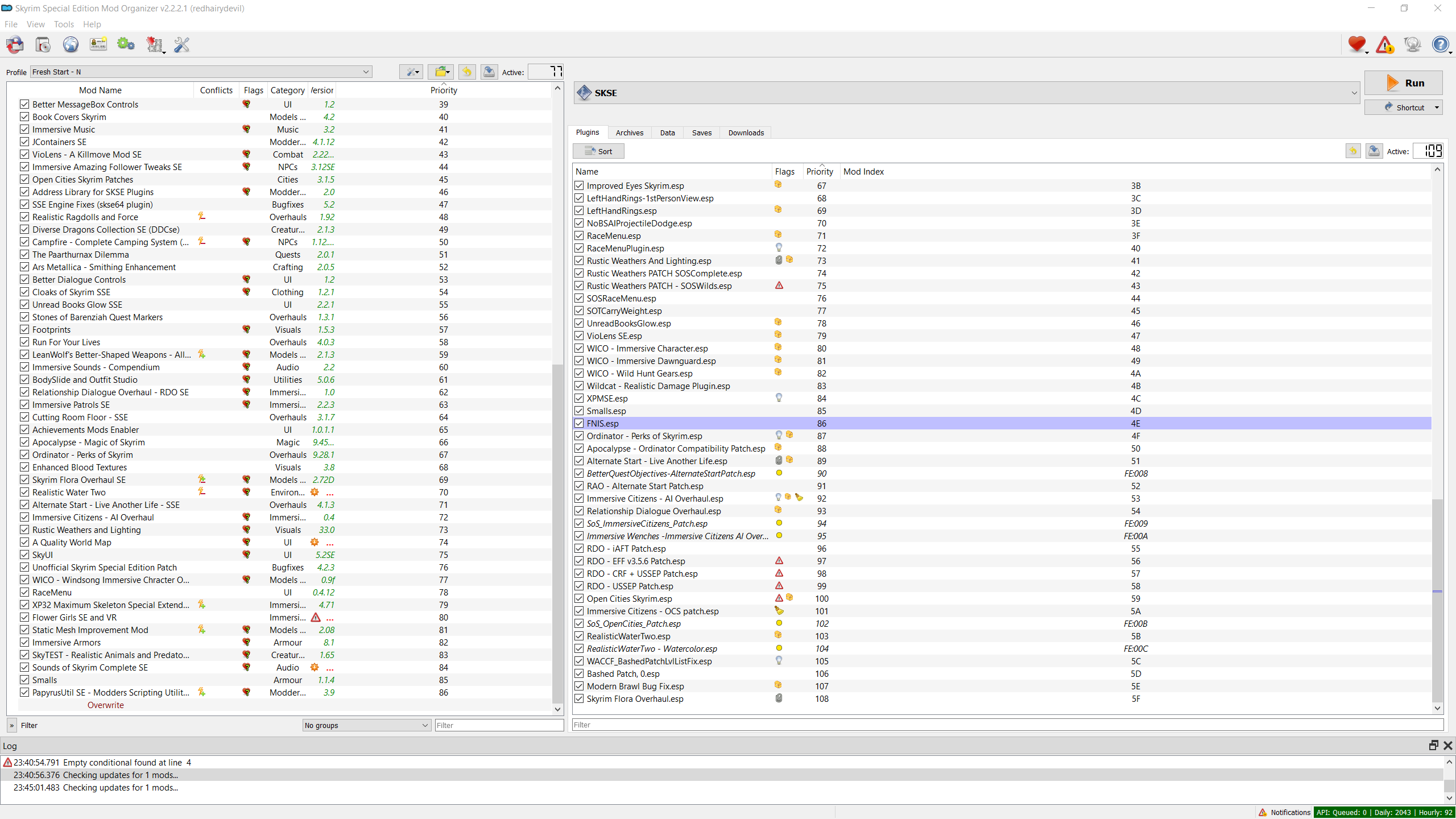Screen dimensions: 1456x819
Task: Uncheck the SkyUI mod checkbox
Action: coord(24,555)
